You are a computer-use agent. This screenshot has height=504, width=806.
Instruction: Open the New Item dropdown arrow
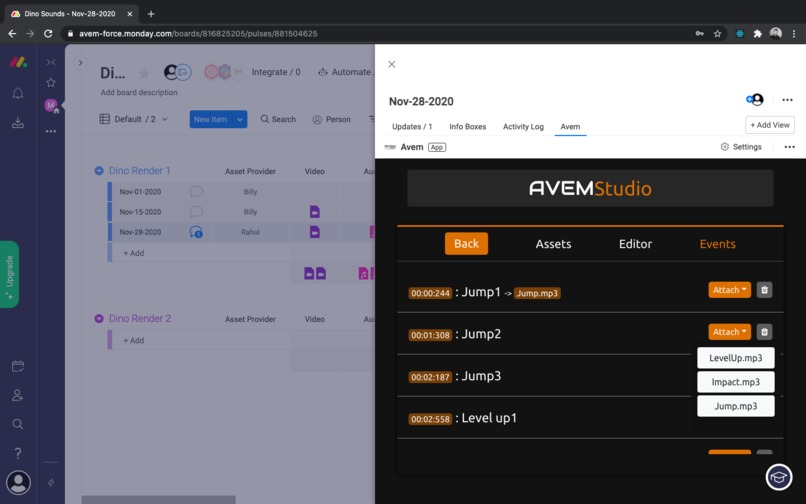[x=240, y=119]
